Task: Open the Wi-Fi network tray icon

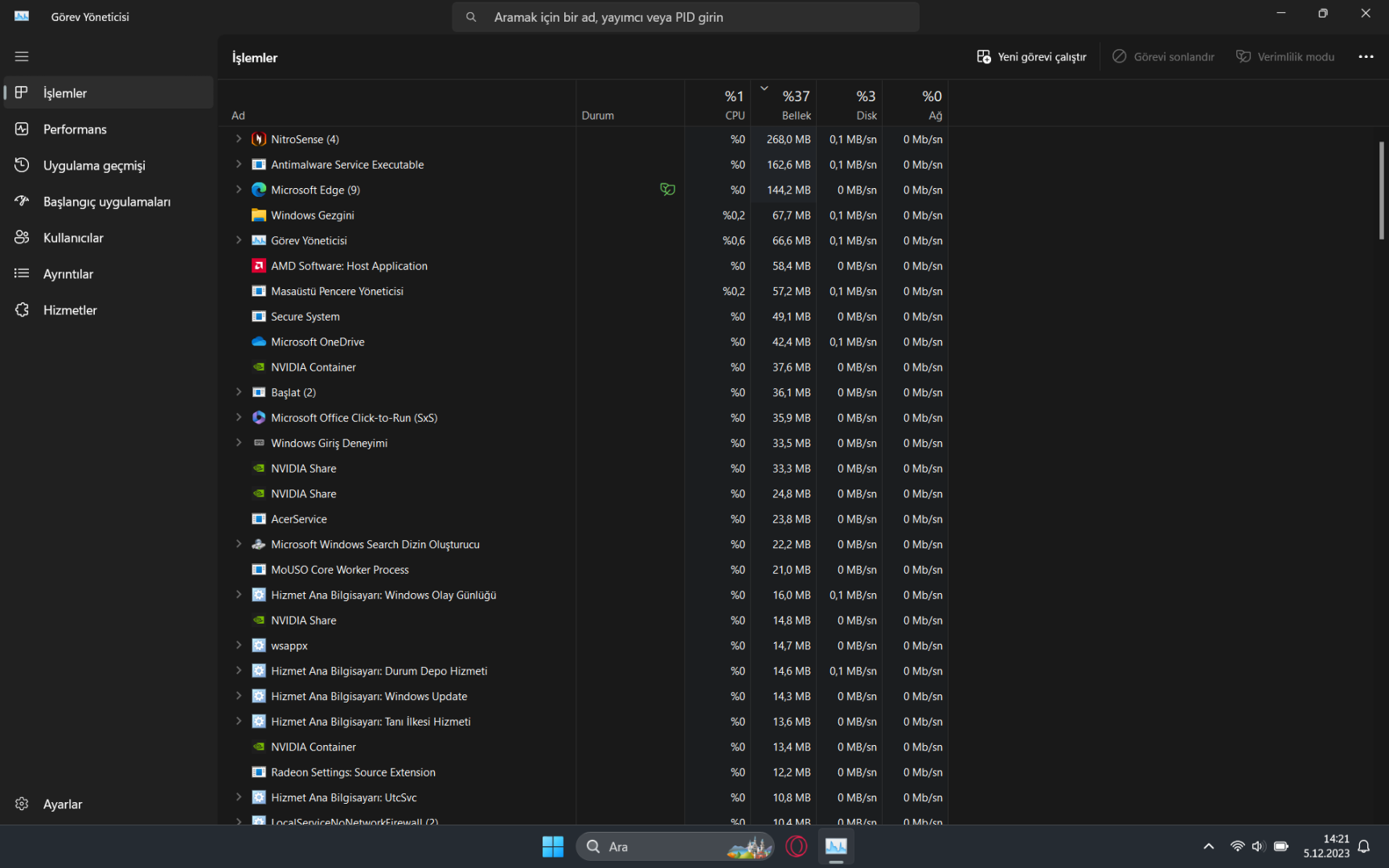Action: click(x=1237, y=846)
